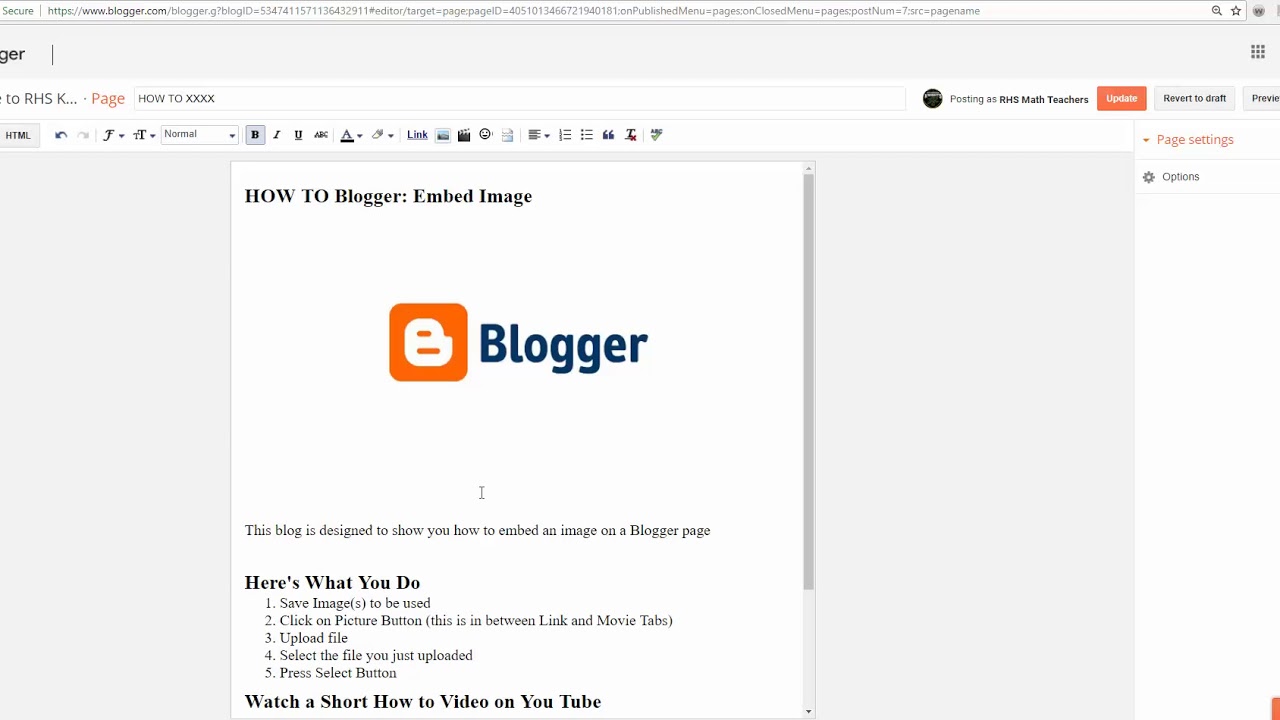The height and width of the screenshot is (720, 1280).
Task: Click the insert image icon
Action: (x=443, y=135)
